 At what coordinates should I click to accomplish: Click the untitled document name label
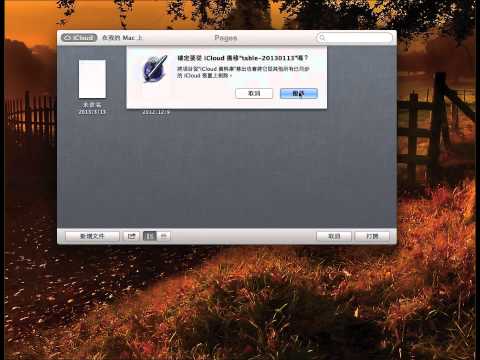click(92, 105)
